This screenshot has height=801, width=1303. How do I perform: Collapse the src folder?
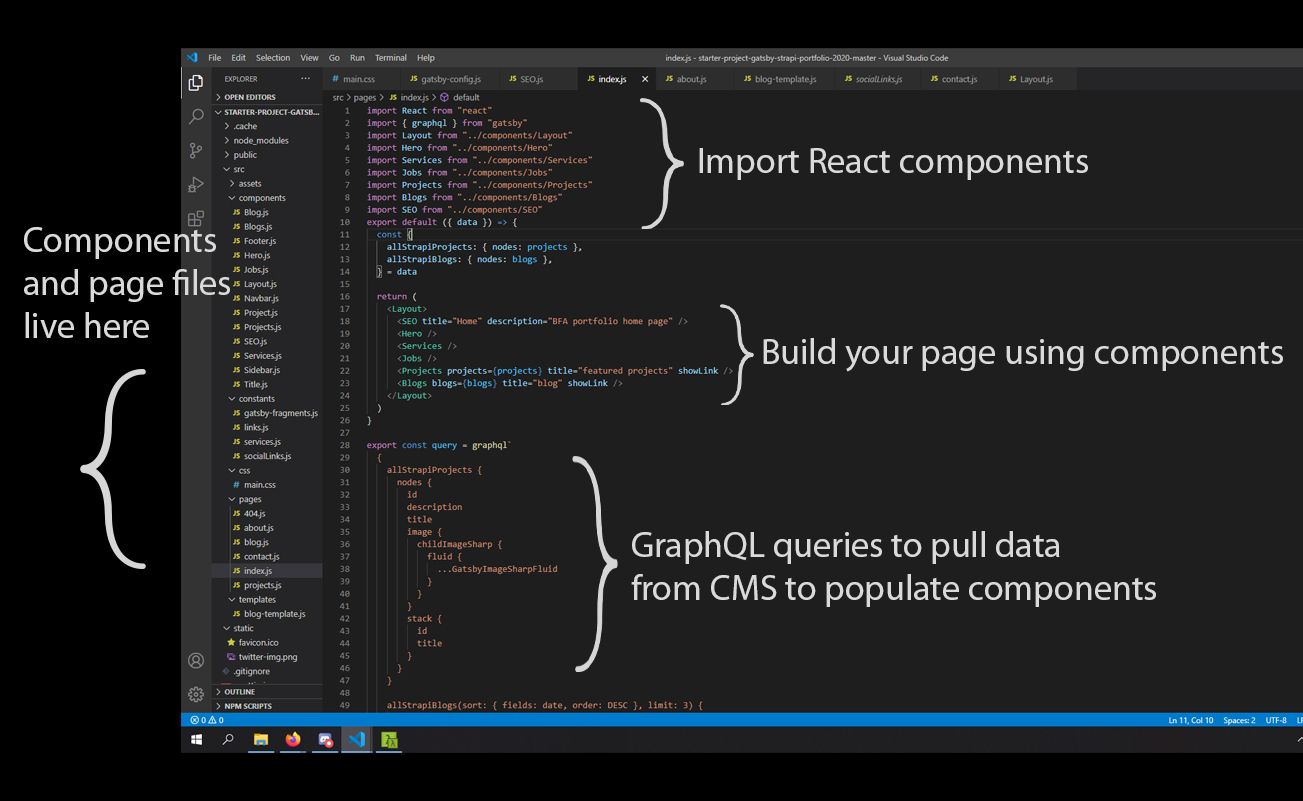[x=267, y=169]
